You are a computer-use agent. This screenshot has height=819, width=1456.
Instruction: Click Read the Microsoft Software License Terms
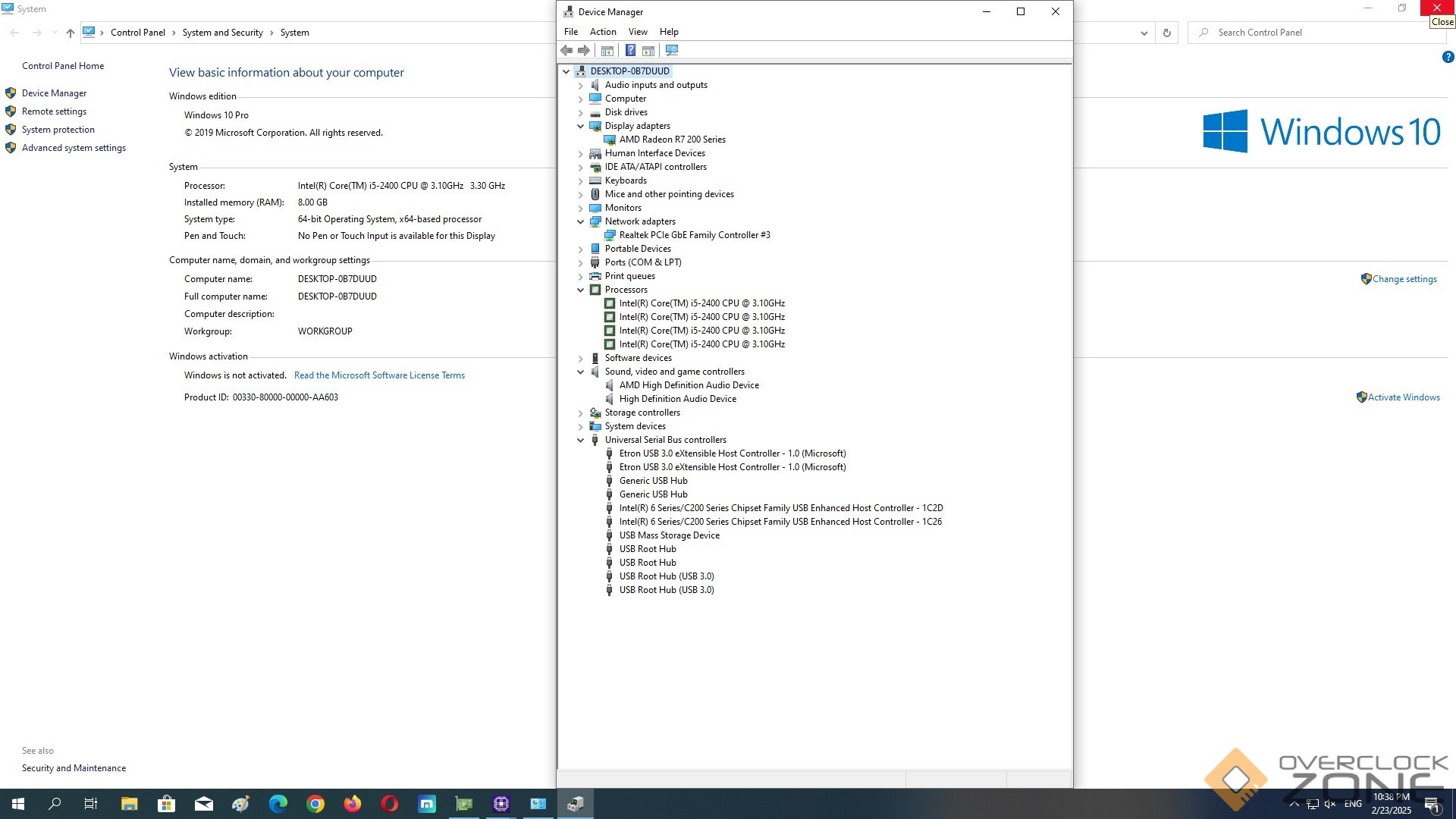coord(379,375)
